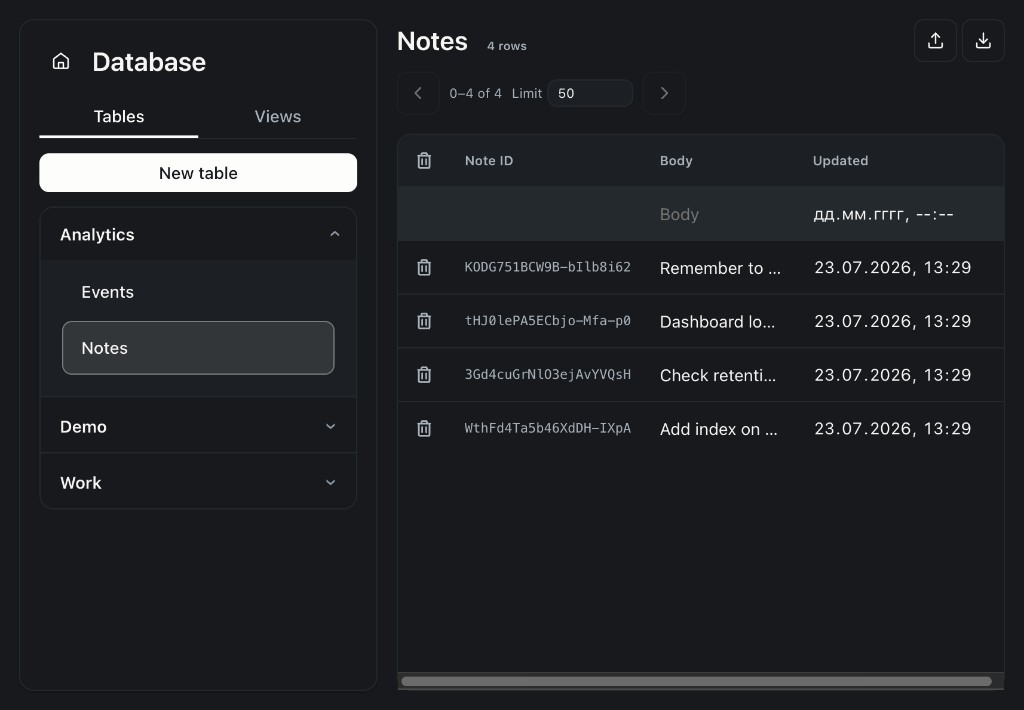Image resolution: width=1024 pixels, height=710 pixels.
Task: Click the Limit input field showing 50
Action: tap(590, 93)
